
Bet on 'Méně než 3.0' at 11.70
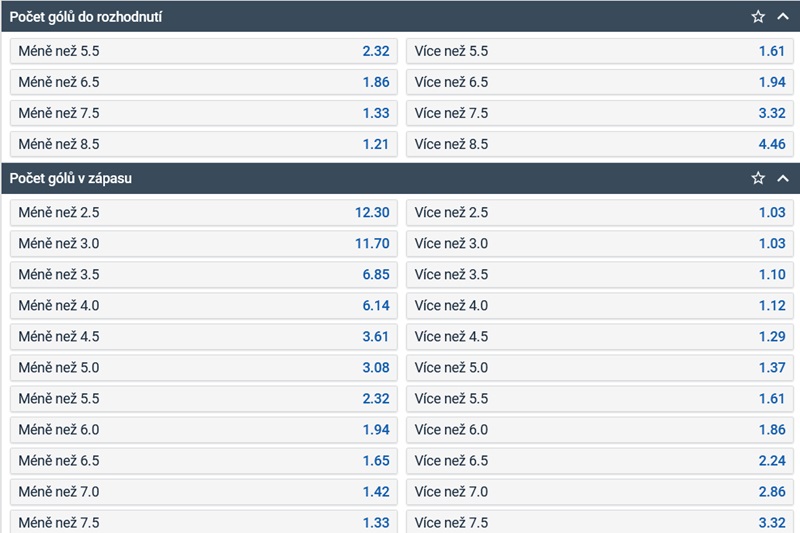point(204,243)
